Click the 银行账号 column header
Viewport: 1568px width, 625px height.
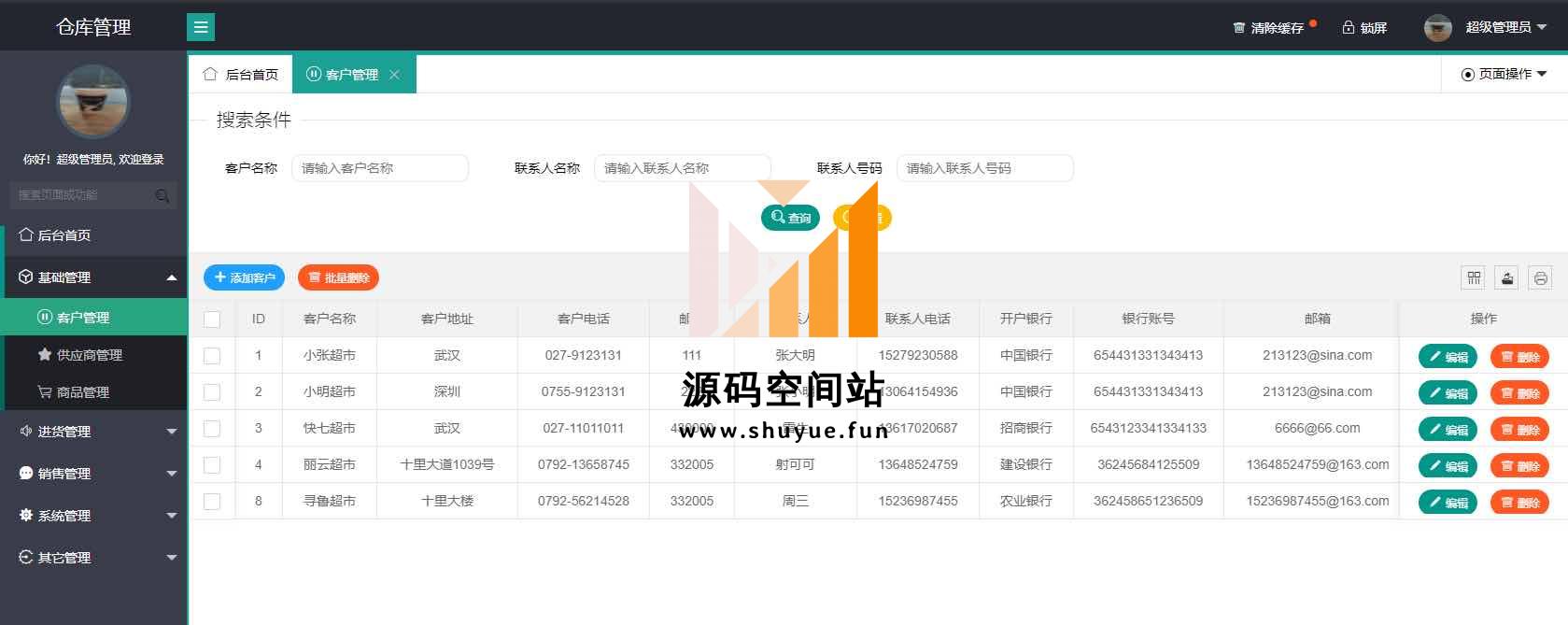coord(1149,319)
